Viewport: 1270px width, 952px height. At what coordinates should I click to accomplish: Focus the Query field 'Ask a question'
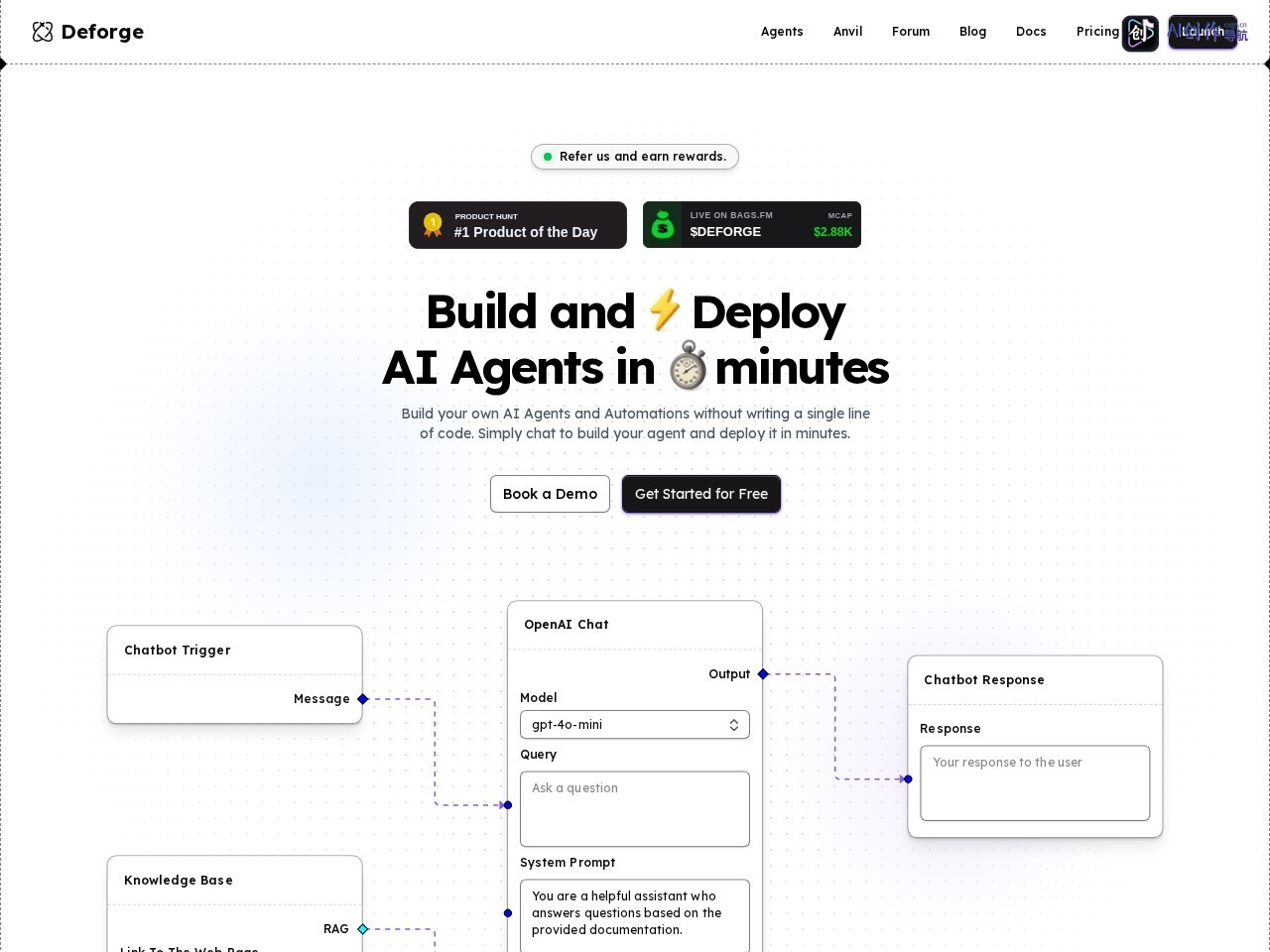tap(635, 809)
